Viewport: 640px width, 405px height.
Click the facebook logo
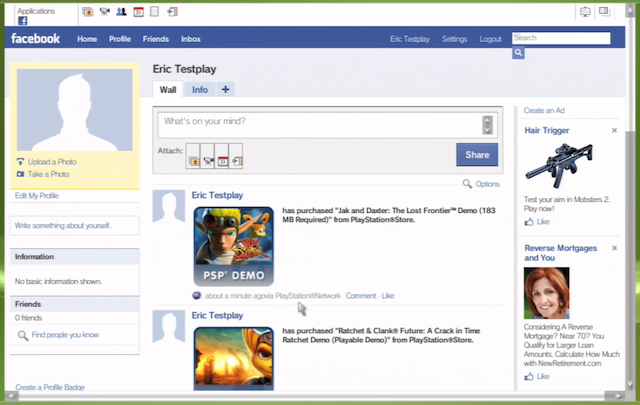click(x=36, y=38)
